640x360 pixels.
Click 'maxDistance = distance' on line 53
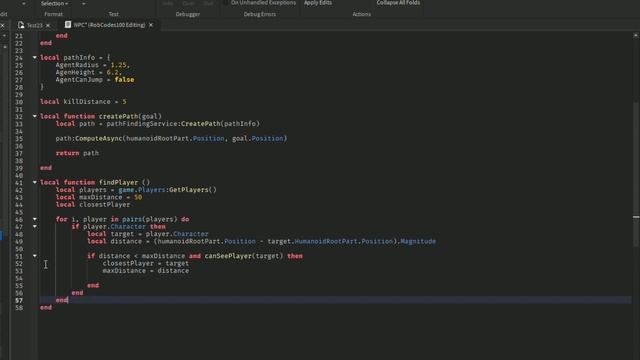coord(146,271)
